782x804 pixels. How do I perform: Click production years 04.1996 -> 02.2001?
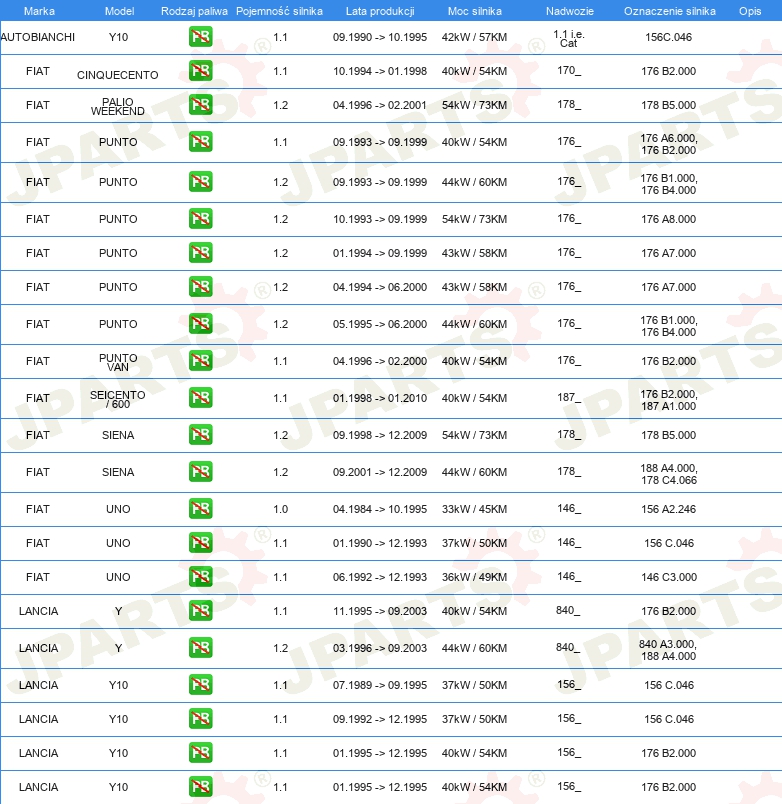380,105
